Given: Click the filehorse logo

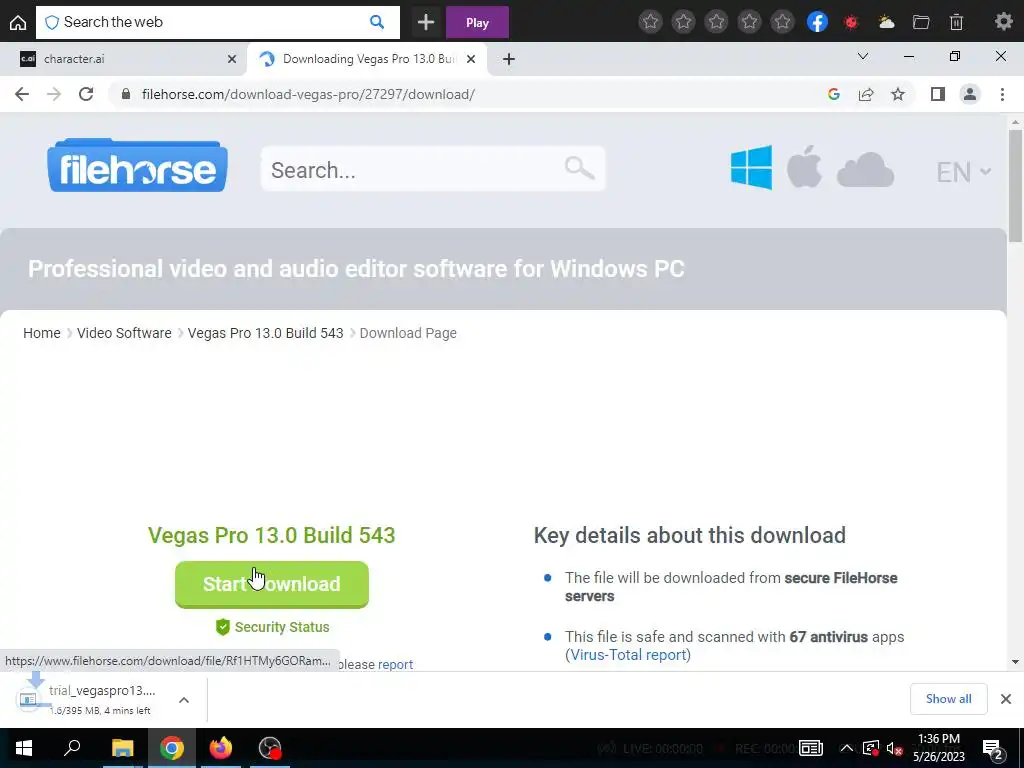Looking at the screenshot, I should click(x=137, y=165).
